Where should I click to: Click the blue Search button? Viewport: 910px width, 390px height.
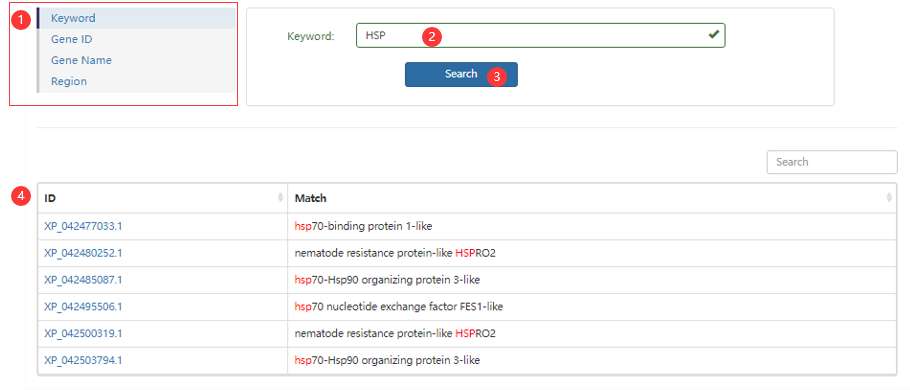point(461,74)
